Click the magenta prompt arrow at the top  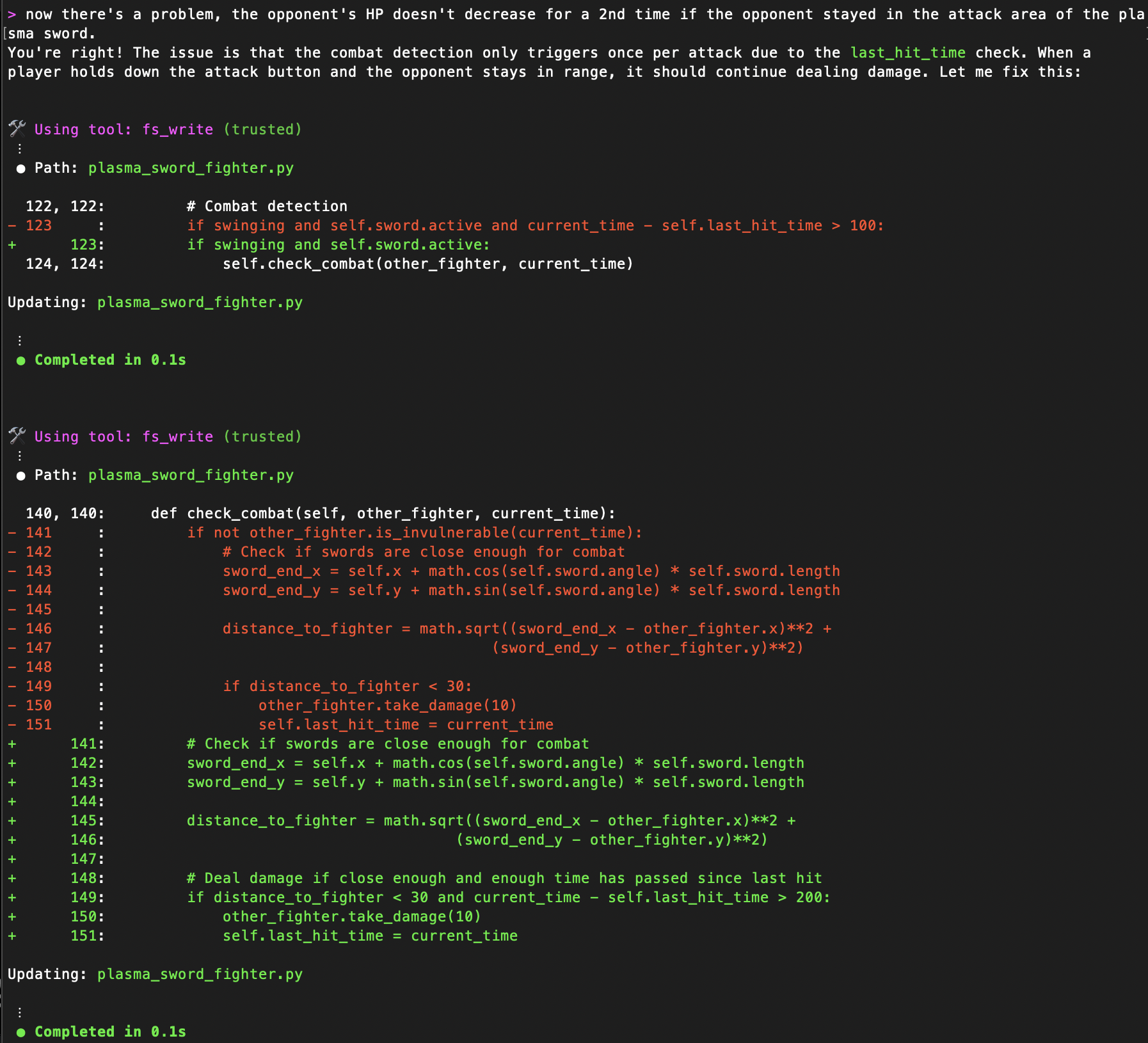[x=12, y=14]
